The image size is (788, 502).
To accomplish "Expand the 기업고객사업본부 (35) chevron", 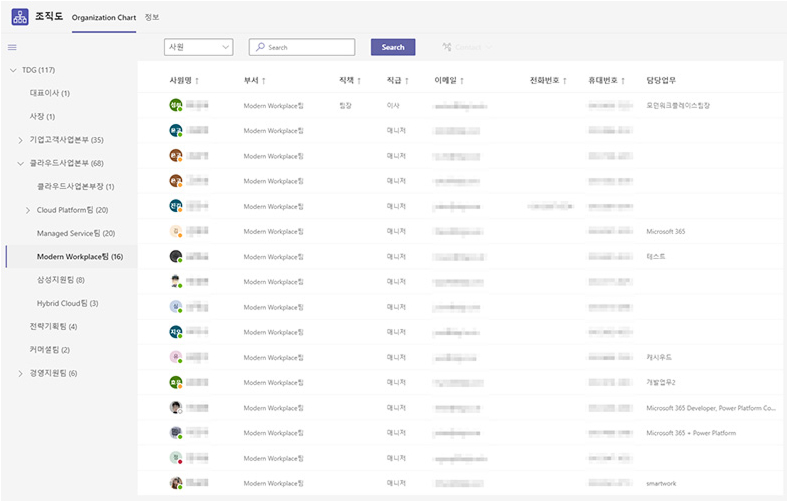I will (21, 140).
